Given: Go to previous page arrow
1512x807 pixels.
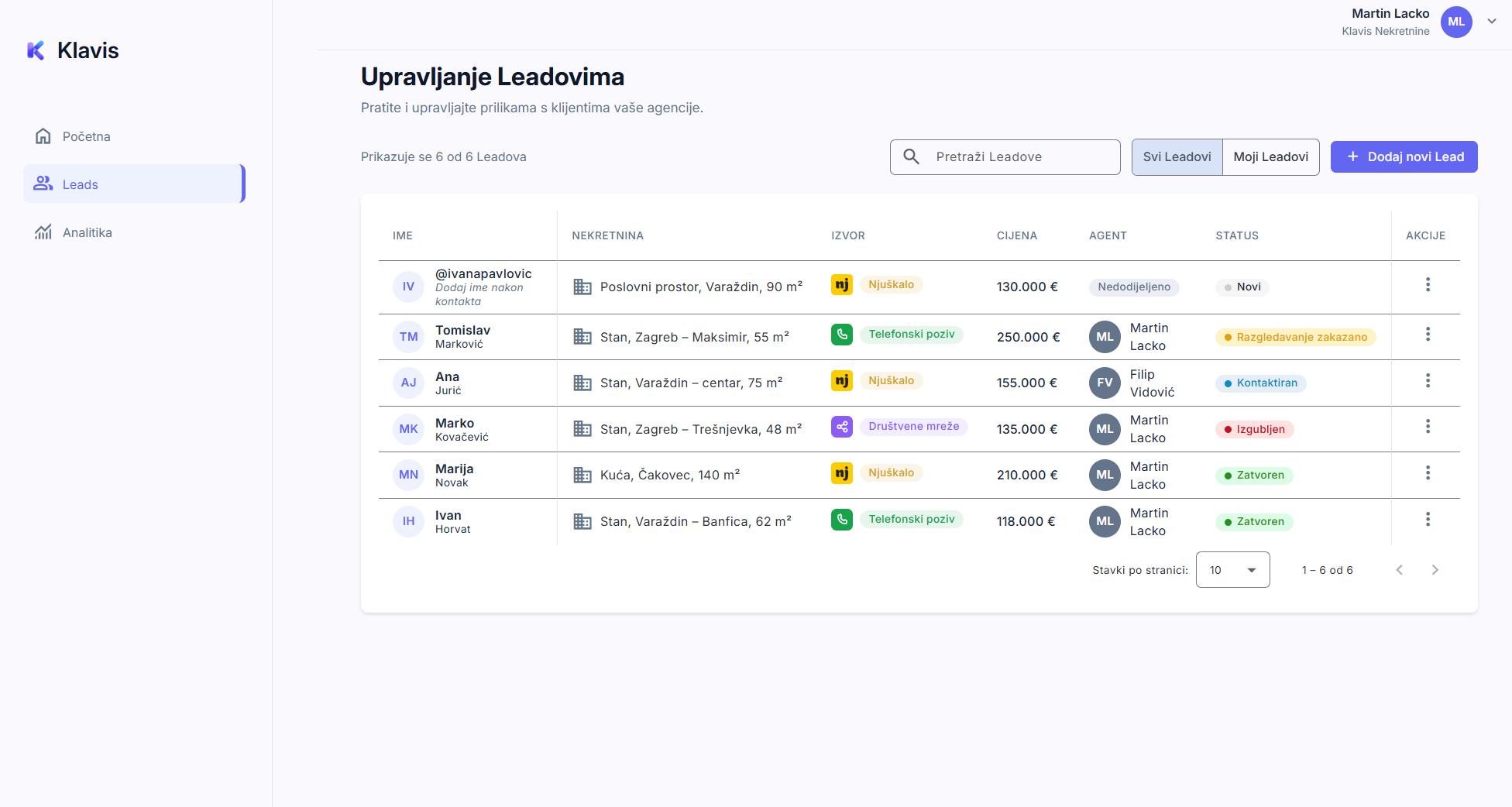Looking at the screenshot, I should point(1399,570).
